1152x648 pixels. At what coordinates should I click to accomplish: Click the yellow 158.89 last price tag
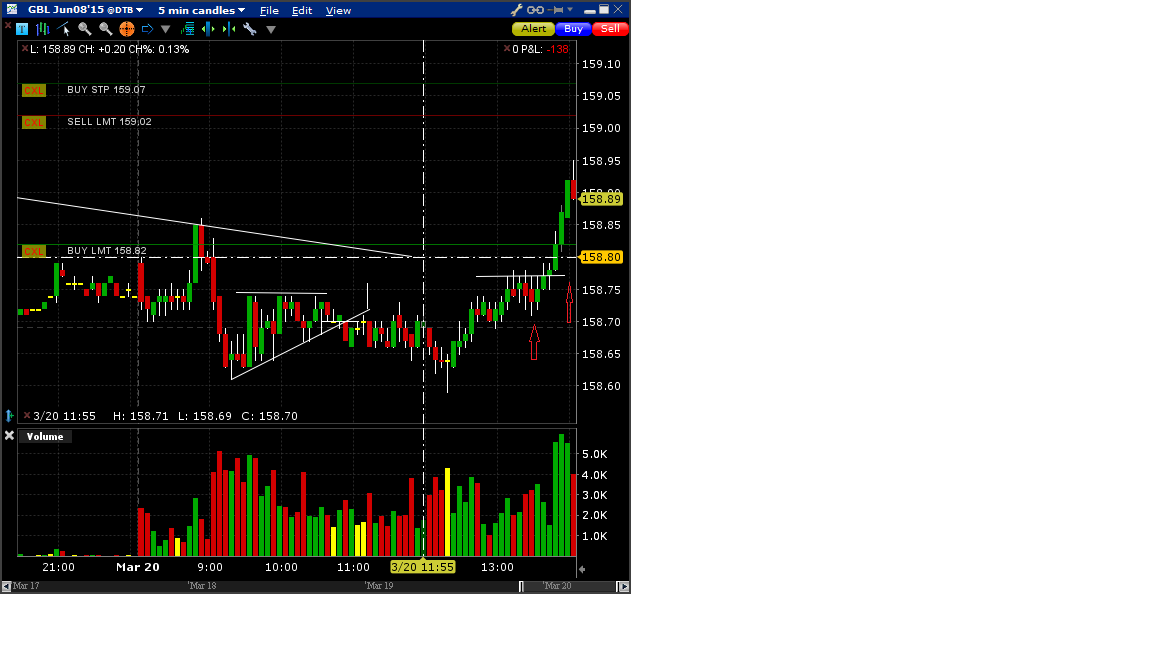click(601, 199)
